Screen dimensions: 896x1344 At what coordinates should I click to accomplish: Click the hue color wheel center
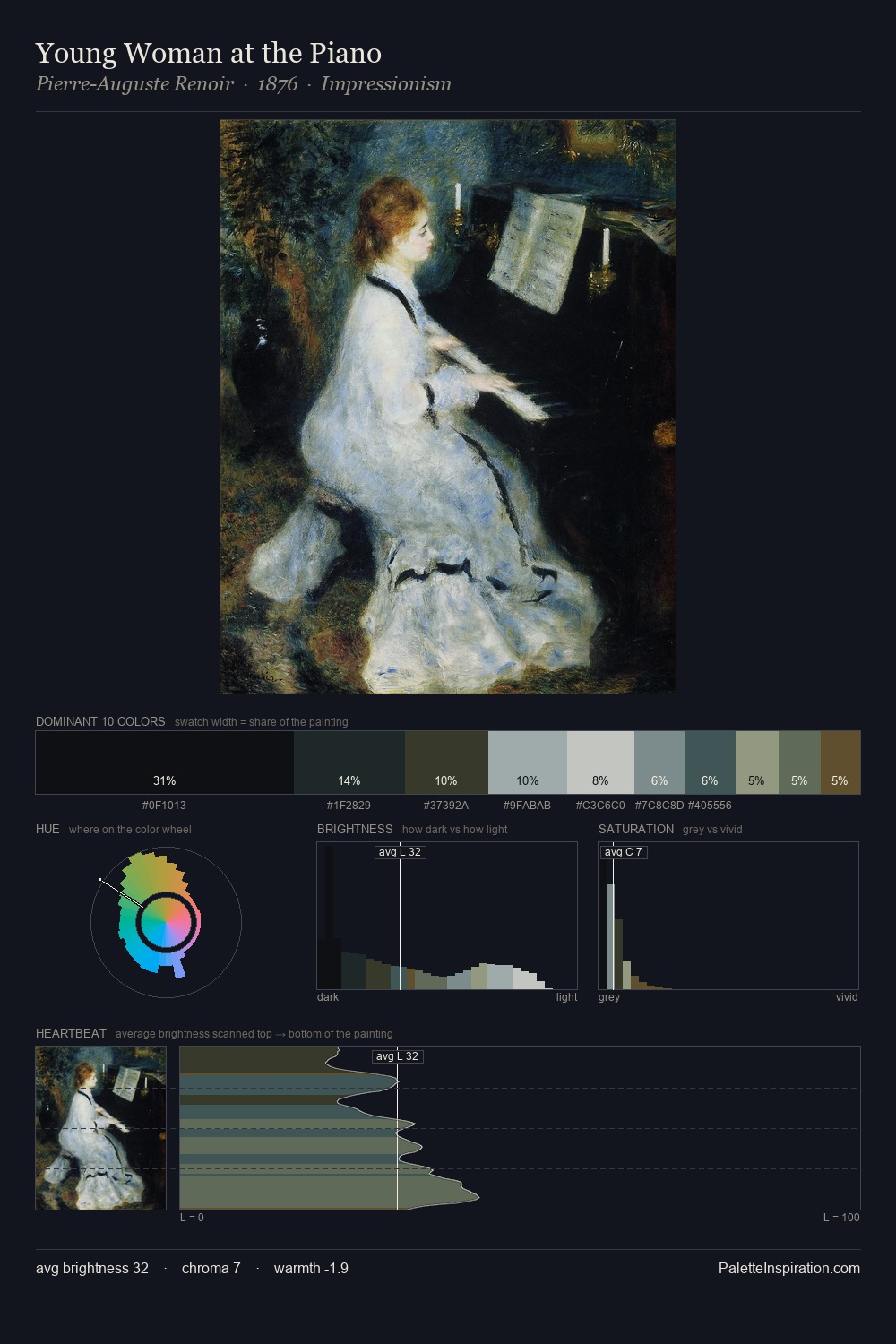pos(166,922)
